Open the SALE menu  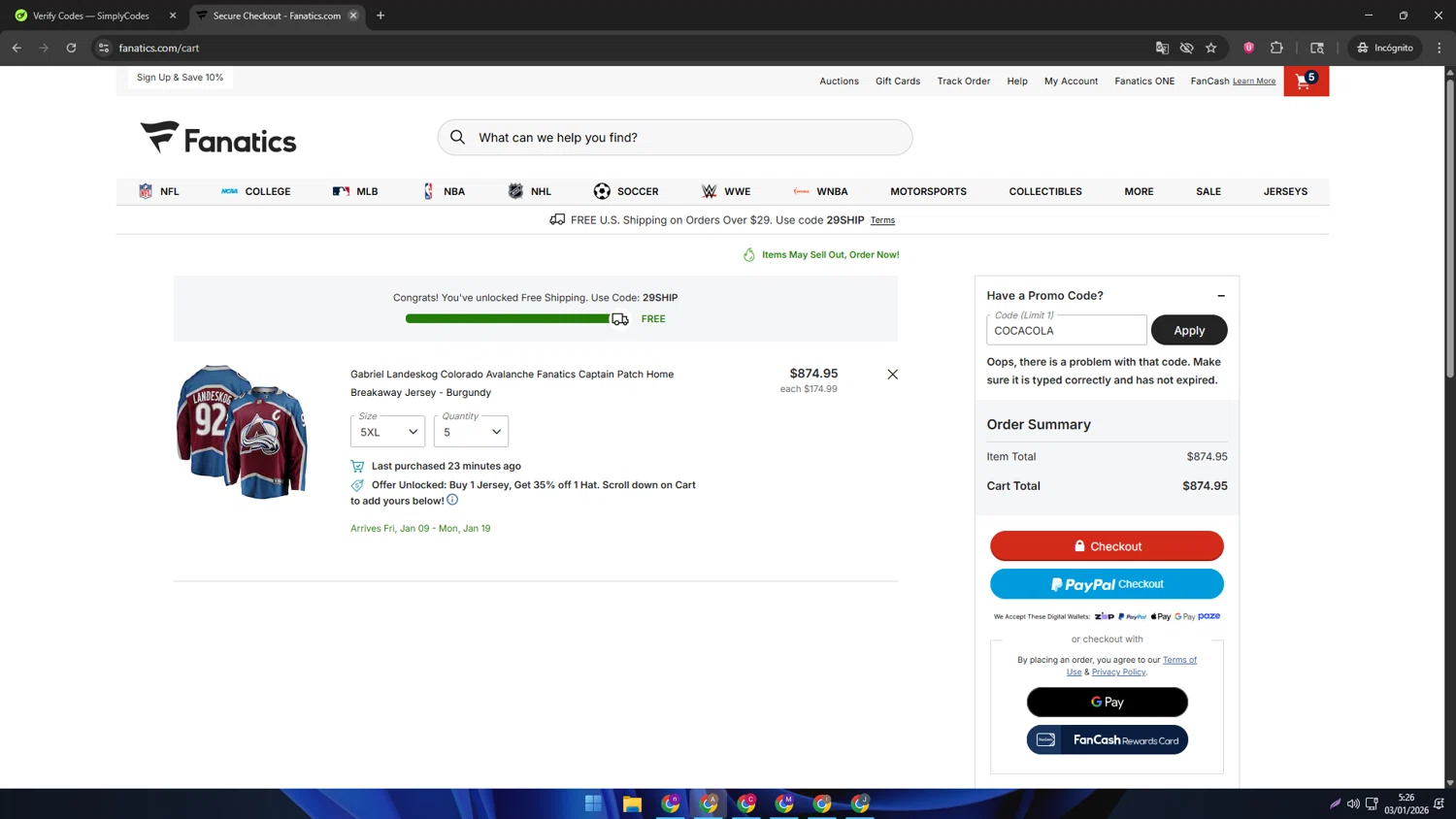(x=1208, y=191)
